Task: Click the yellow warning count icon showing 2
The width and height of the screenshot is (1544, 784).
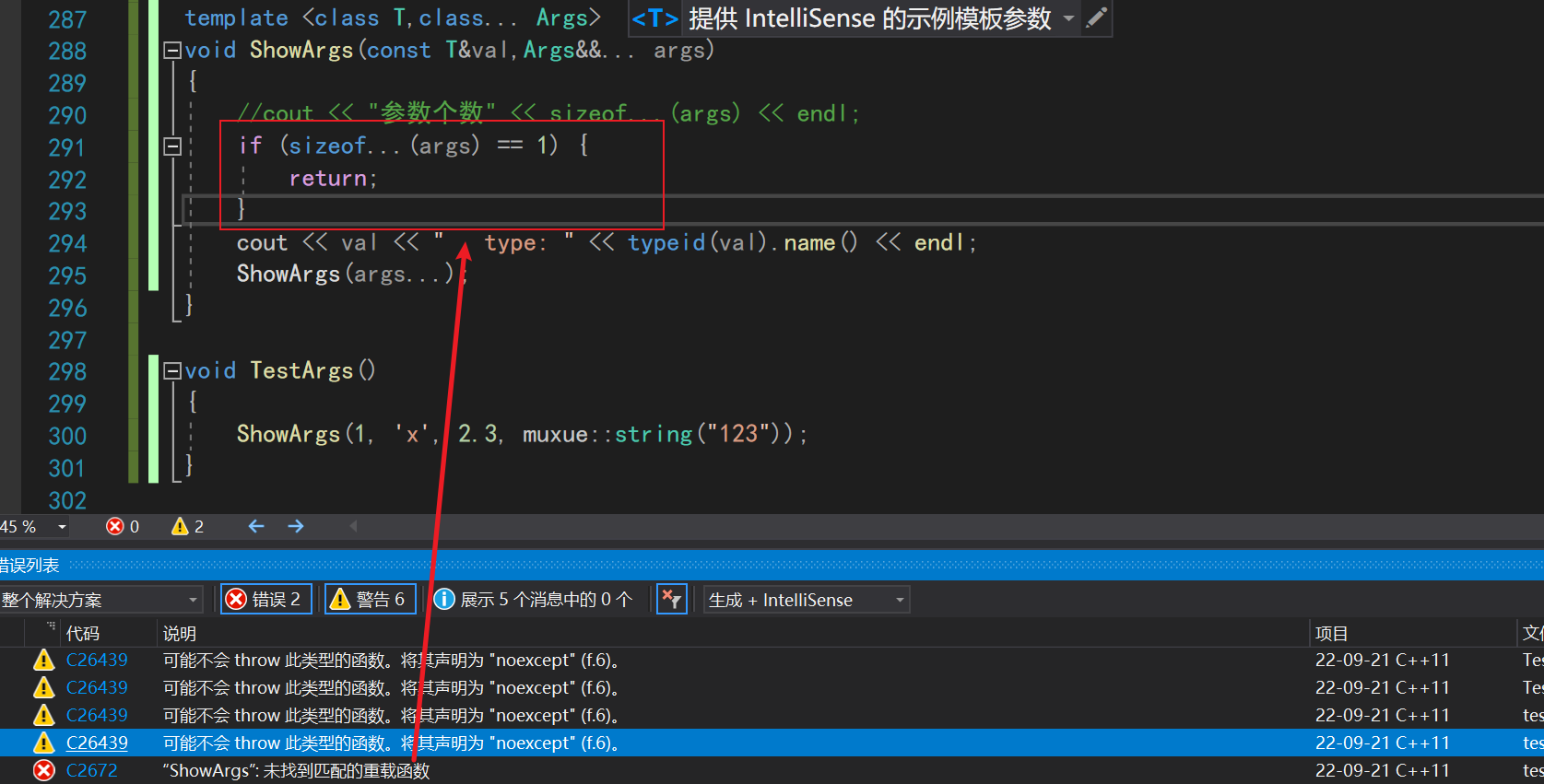Action: tap(180, 526)
